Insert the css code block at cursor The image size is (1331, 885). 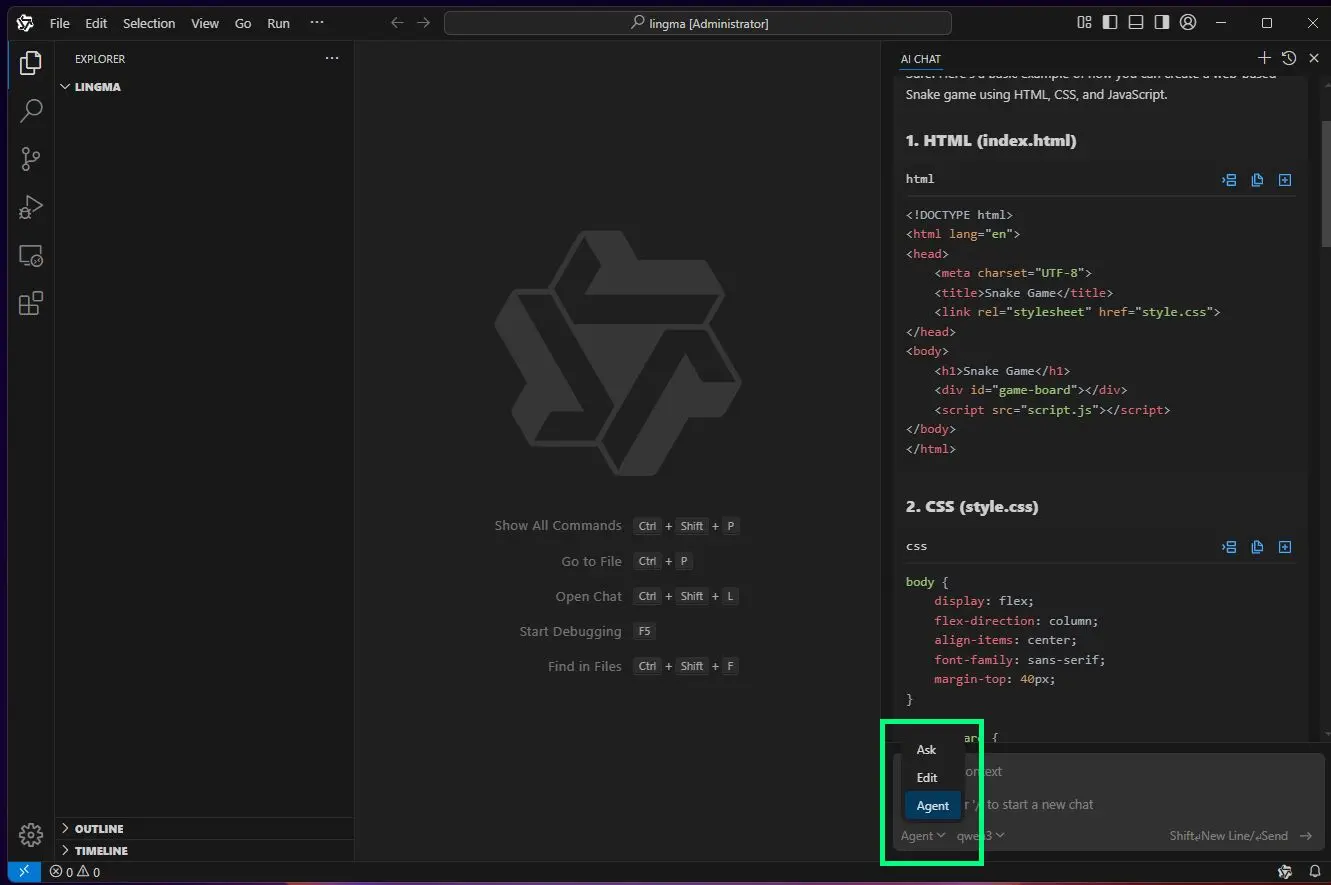point(1229,547)
